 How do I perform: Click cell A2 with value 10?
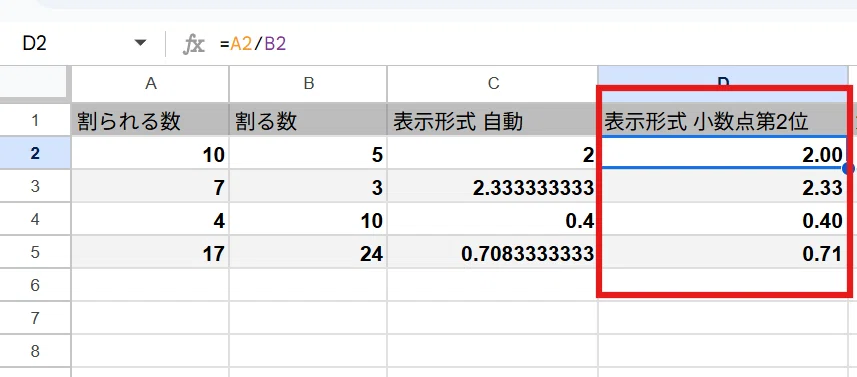[150, 153]
